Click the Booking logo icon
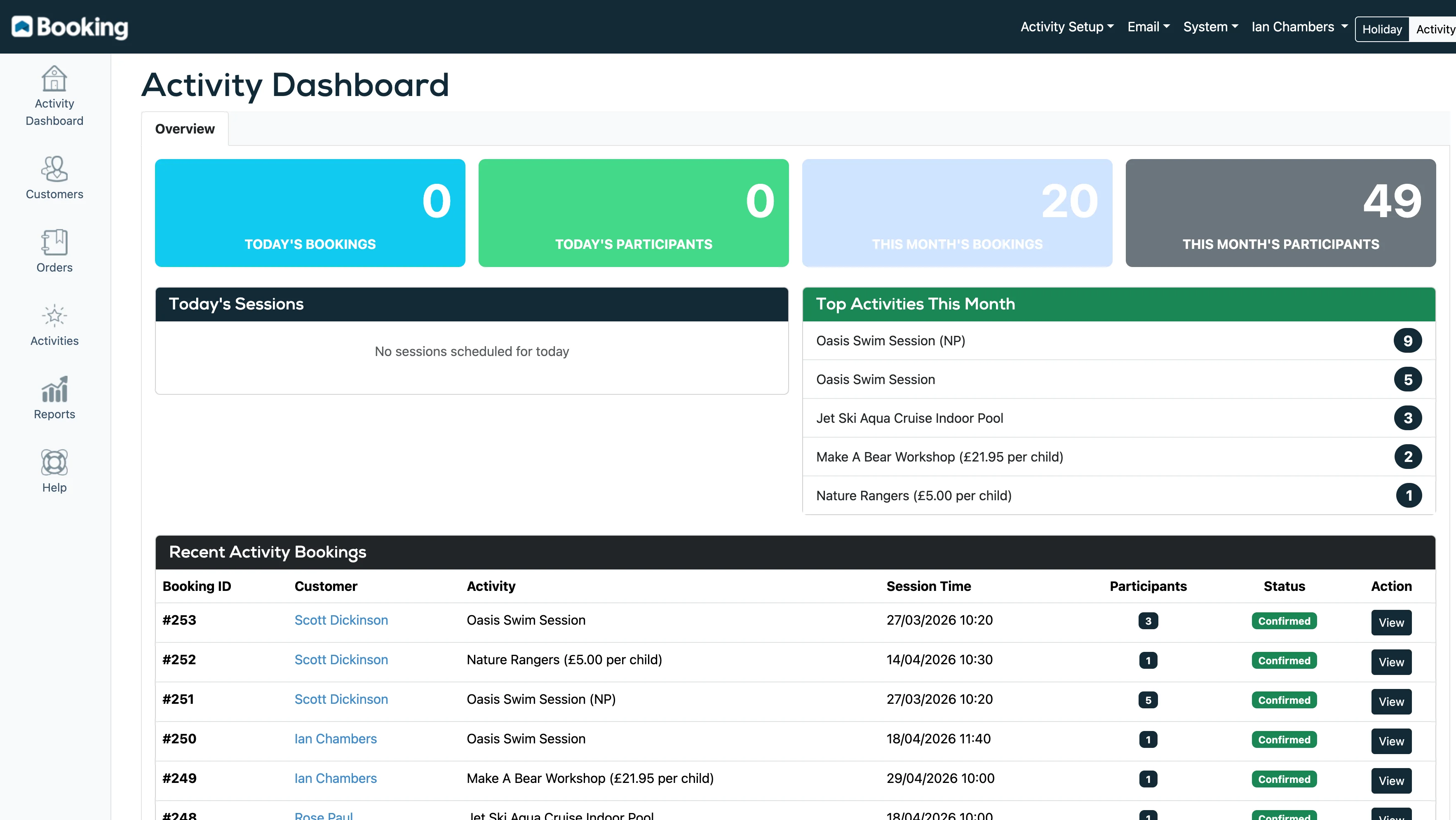 pos(22,26)
